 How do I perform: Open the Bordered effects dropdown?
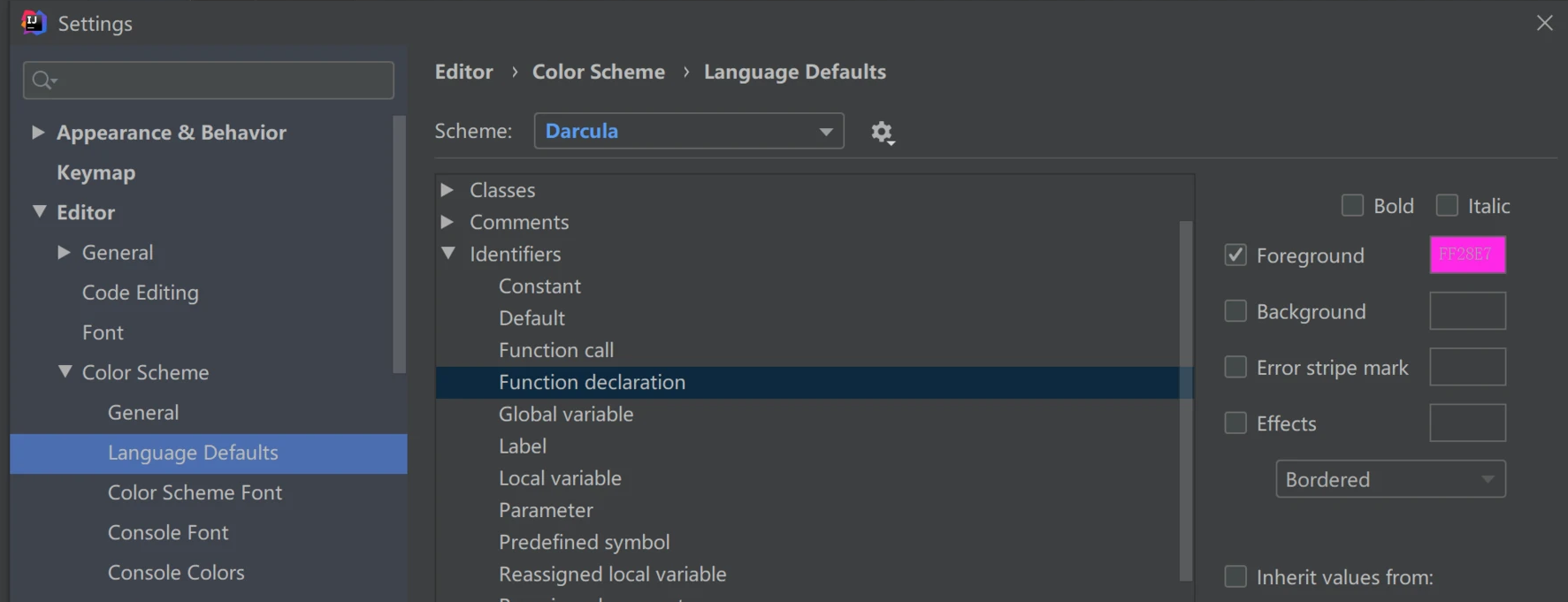point(1389,479)
